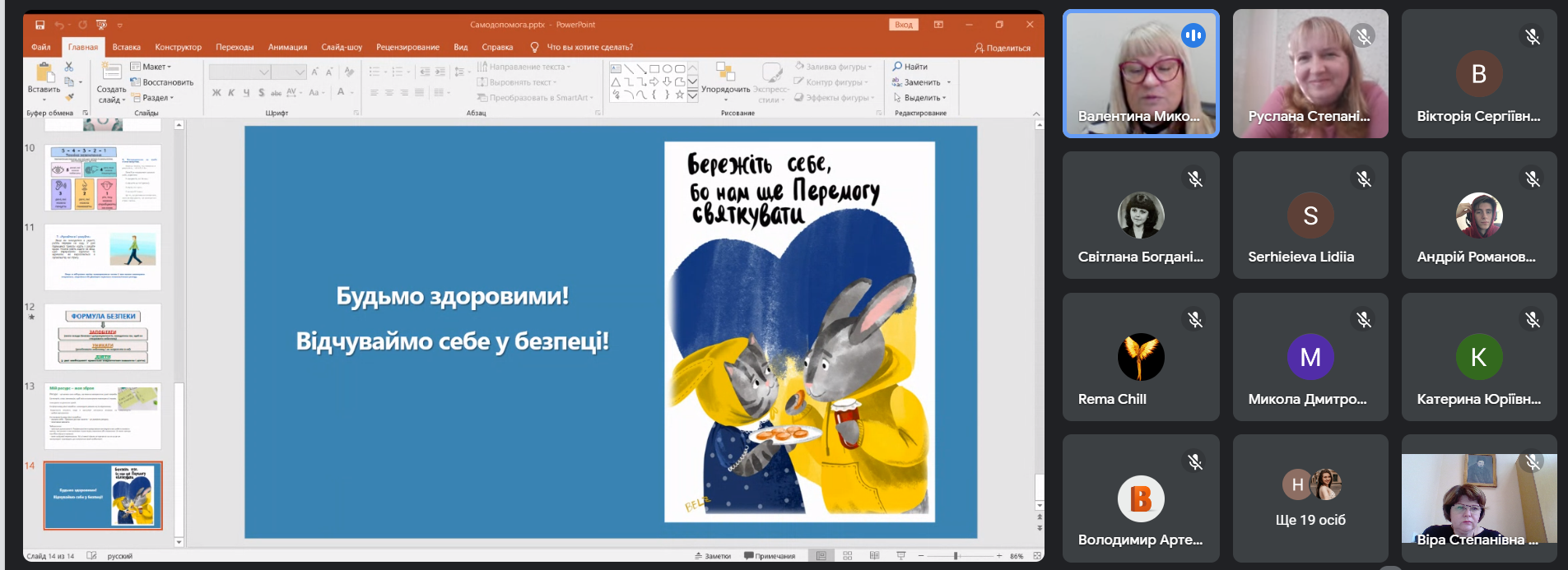Screen dimensions: 1568x570
Task: Click the Copy icon in the clipboard group
Action: [x=69, y=81]
